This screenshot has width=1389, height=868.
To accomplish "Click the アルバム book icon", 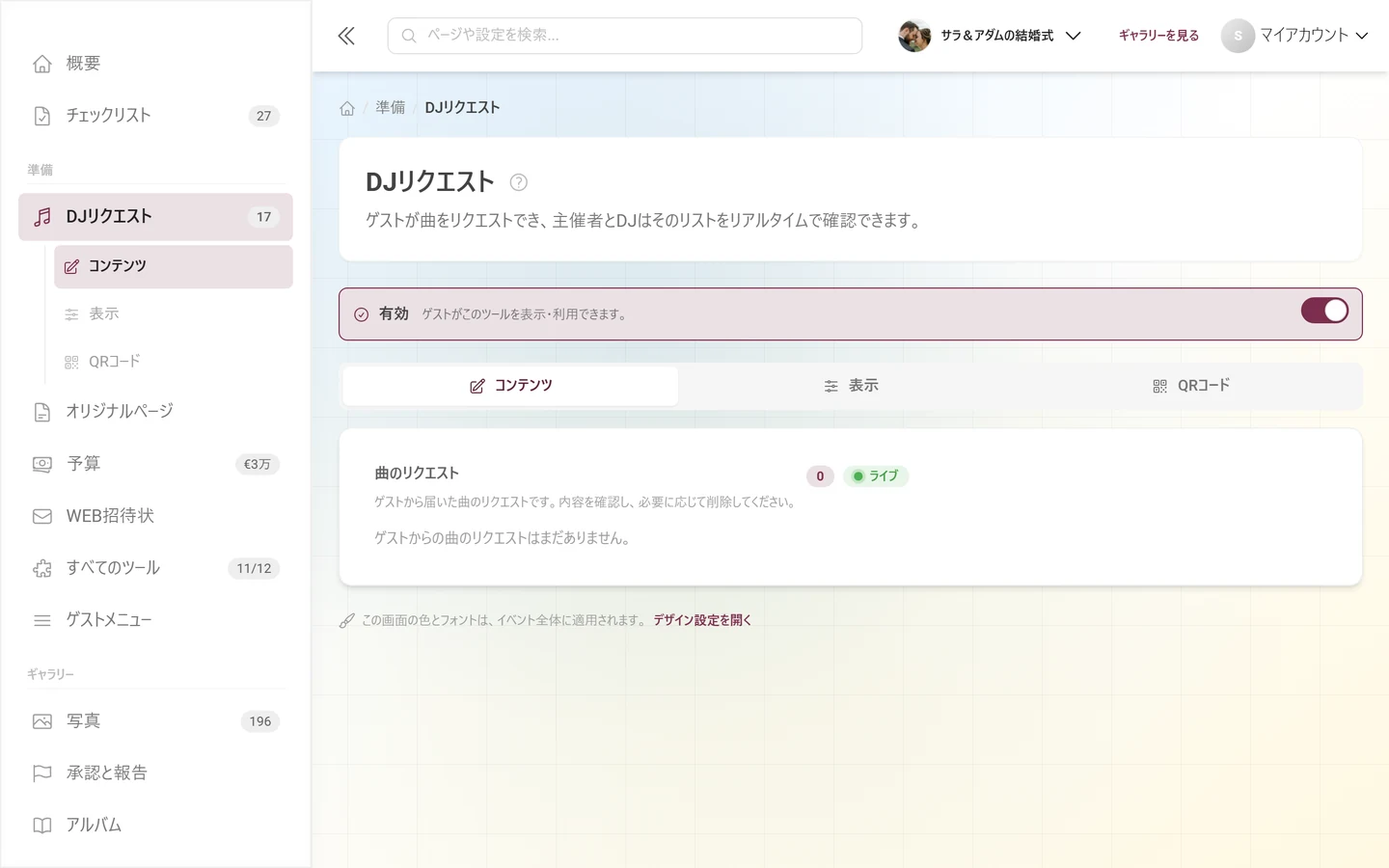I will tap(42, 826).
